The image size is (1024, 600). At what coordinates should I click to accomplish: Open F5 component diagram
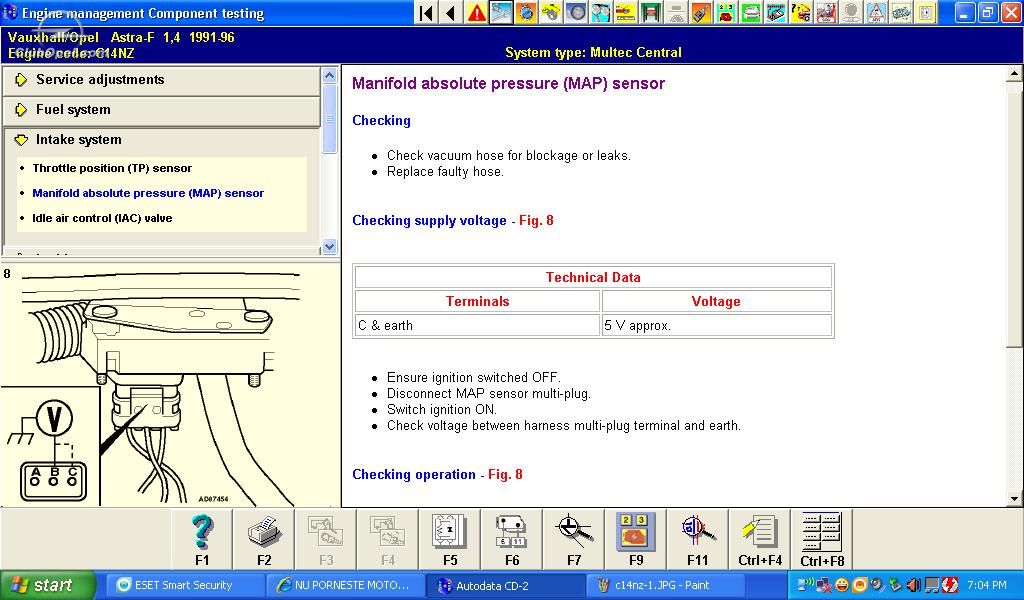450,539
